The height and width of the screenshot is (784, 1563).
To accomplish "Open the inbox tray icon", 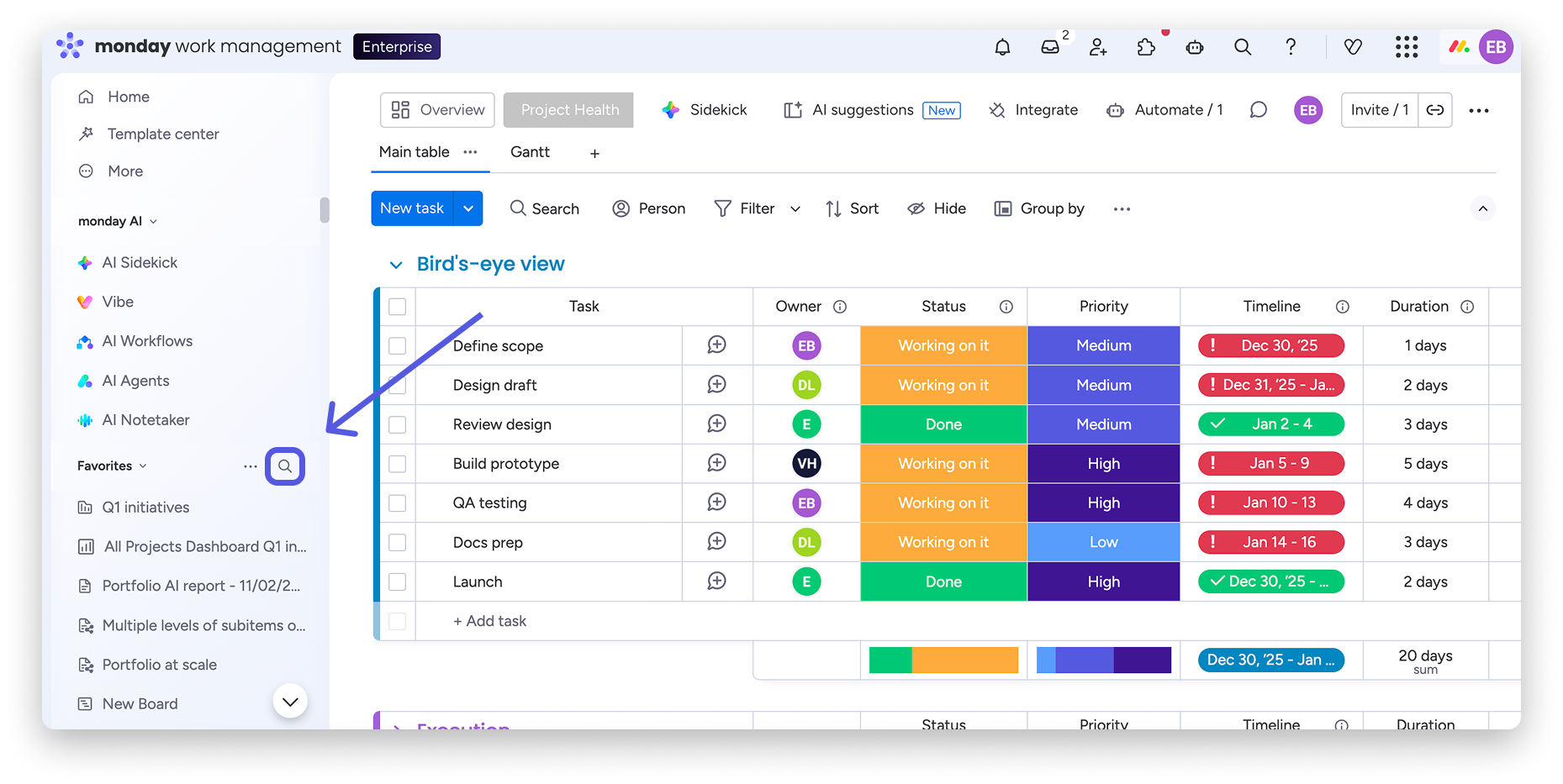I will pyautogui.click(x=1050, y=47).
